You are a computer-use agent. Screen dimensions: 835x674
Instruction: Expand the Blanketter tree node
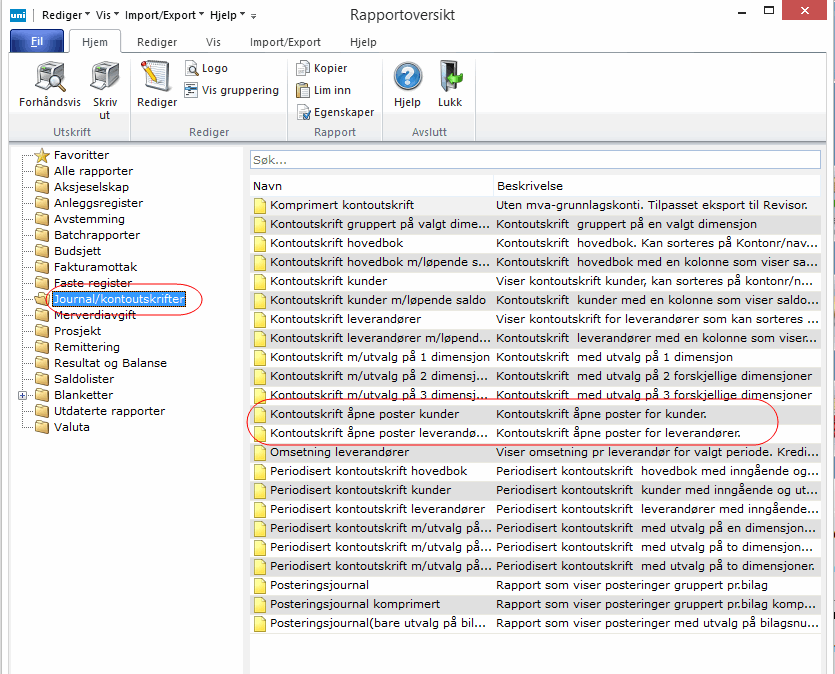tap(22, 395)
